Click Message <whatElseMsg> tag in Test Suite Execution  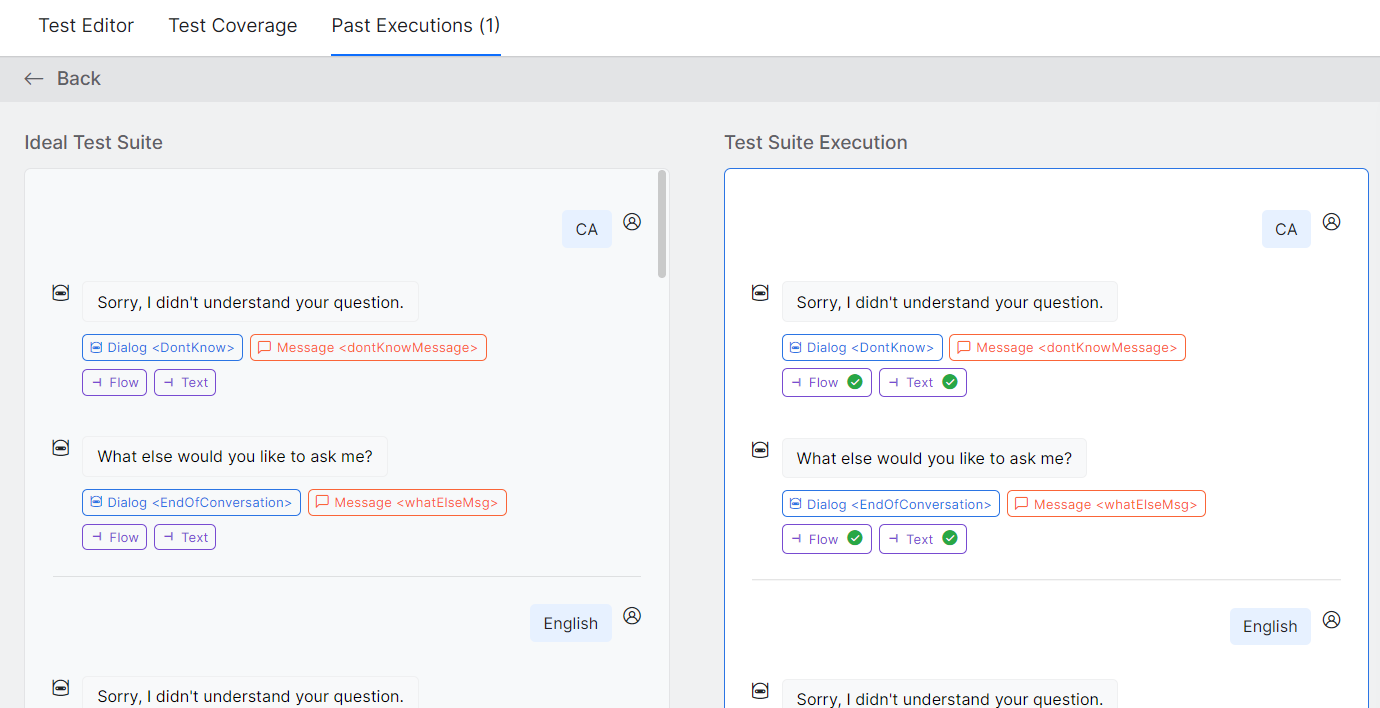(1106, 505)
